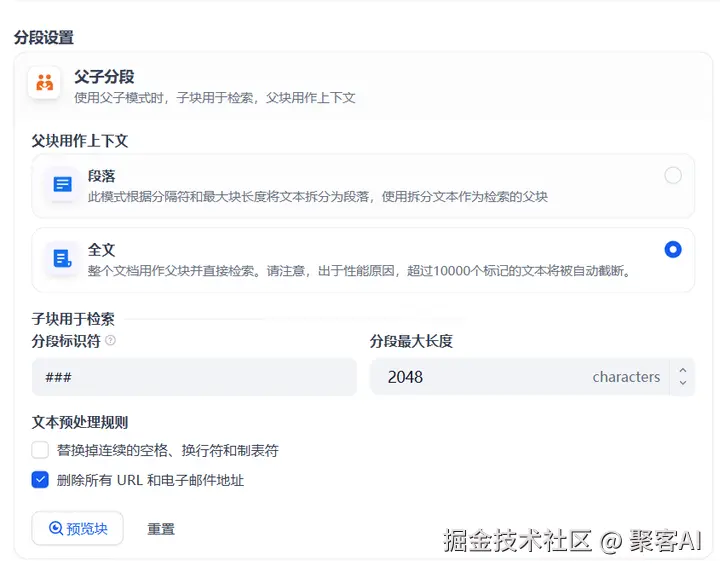Increase 分段最大长度 with up arrow
Image resolution: width=720 pixels, height=572 pixels.
[x=683, y=370]
